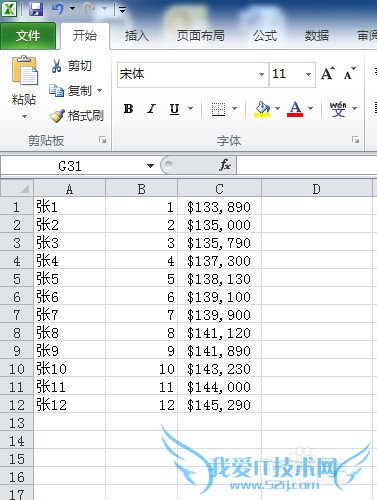Click cell containing $144,000
This screenshot has height=500, width=377.
click(x=220, y=387)
